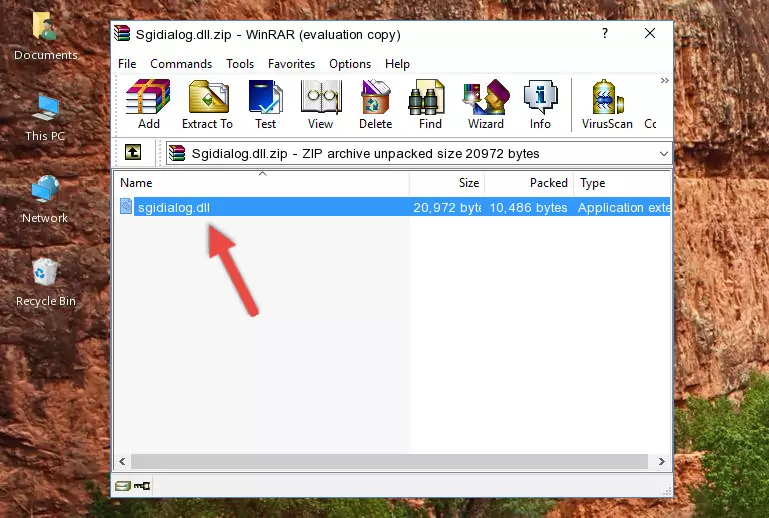The image size is (769, 518).
Task: Click the archive icon in address bar
Action: pyautogui.click(x=178, y=153)
